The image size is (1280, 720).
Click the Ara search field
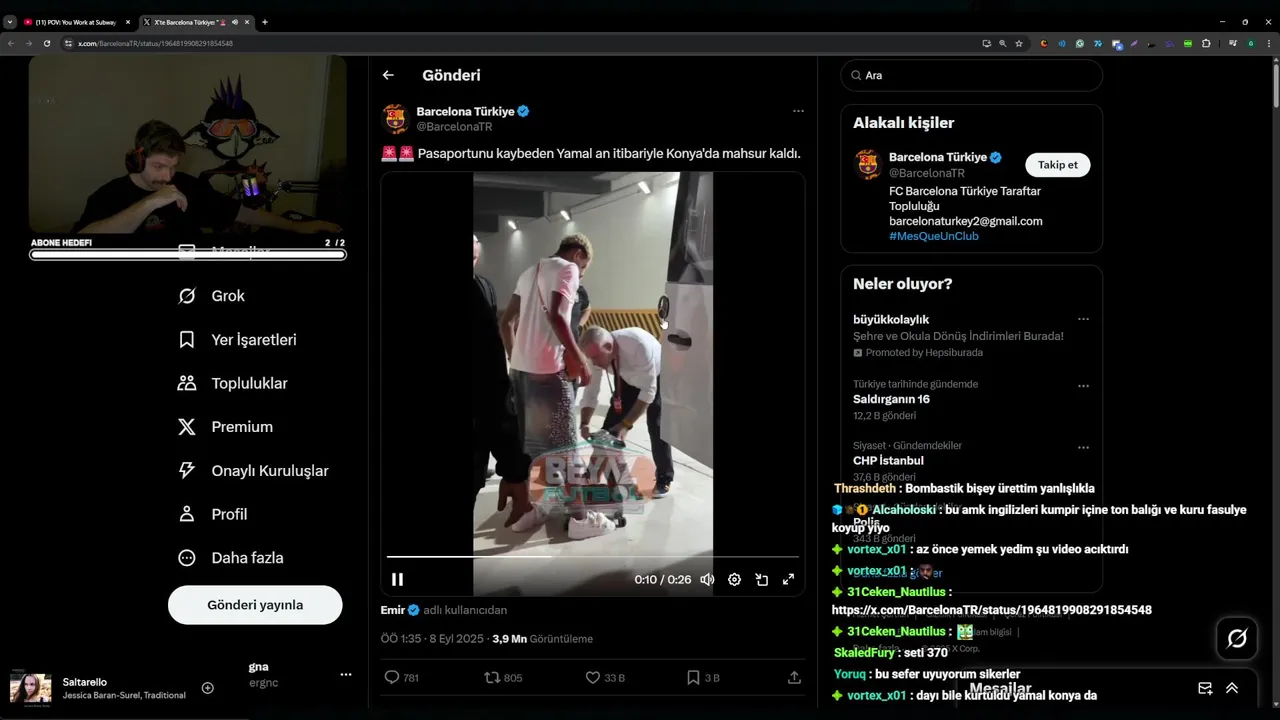971,75
